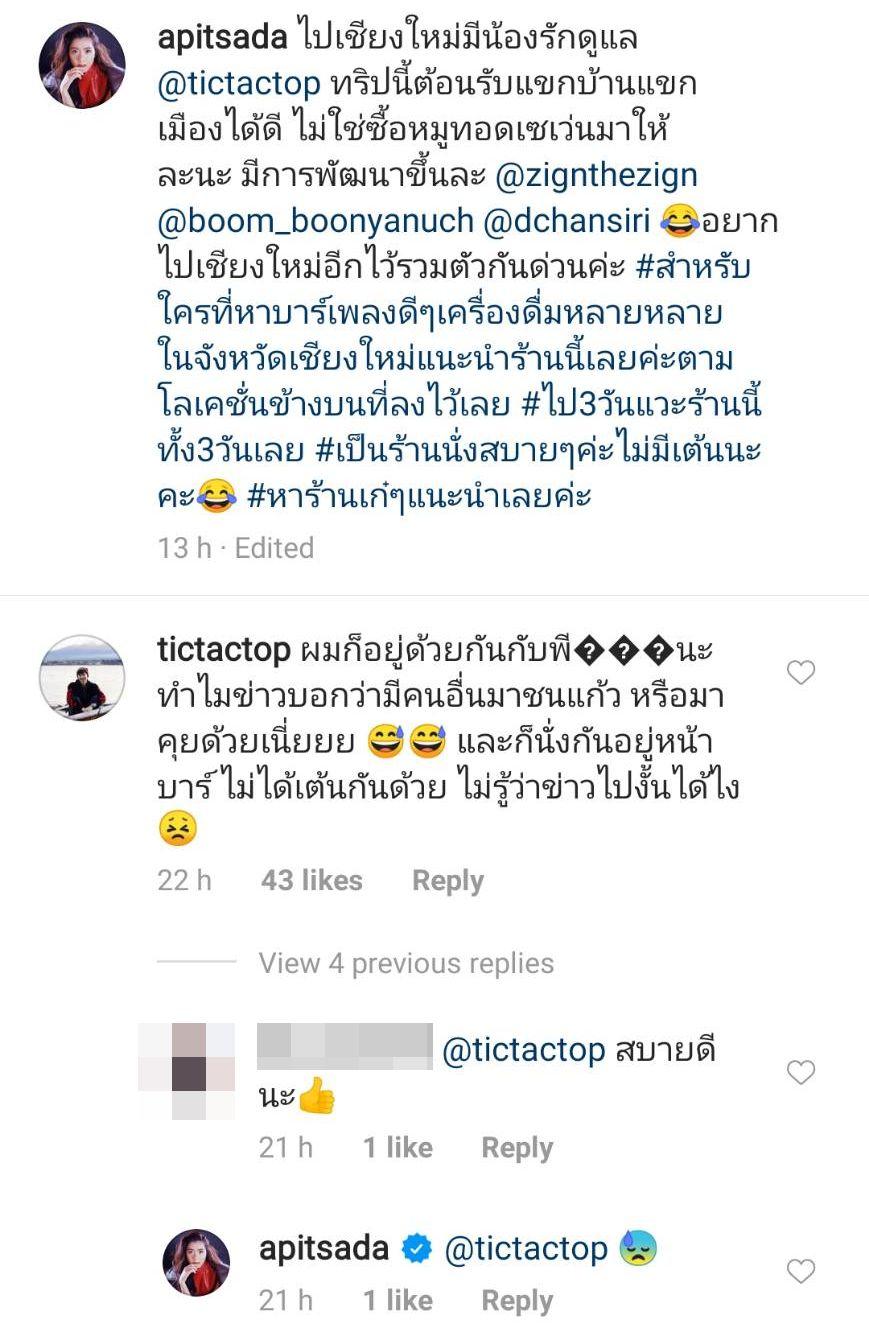Reply to the blurred user's comment
Screen dimensions: 869x1332
517,1148
